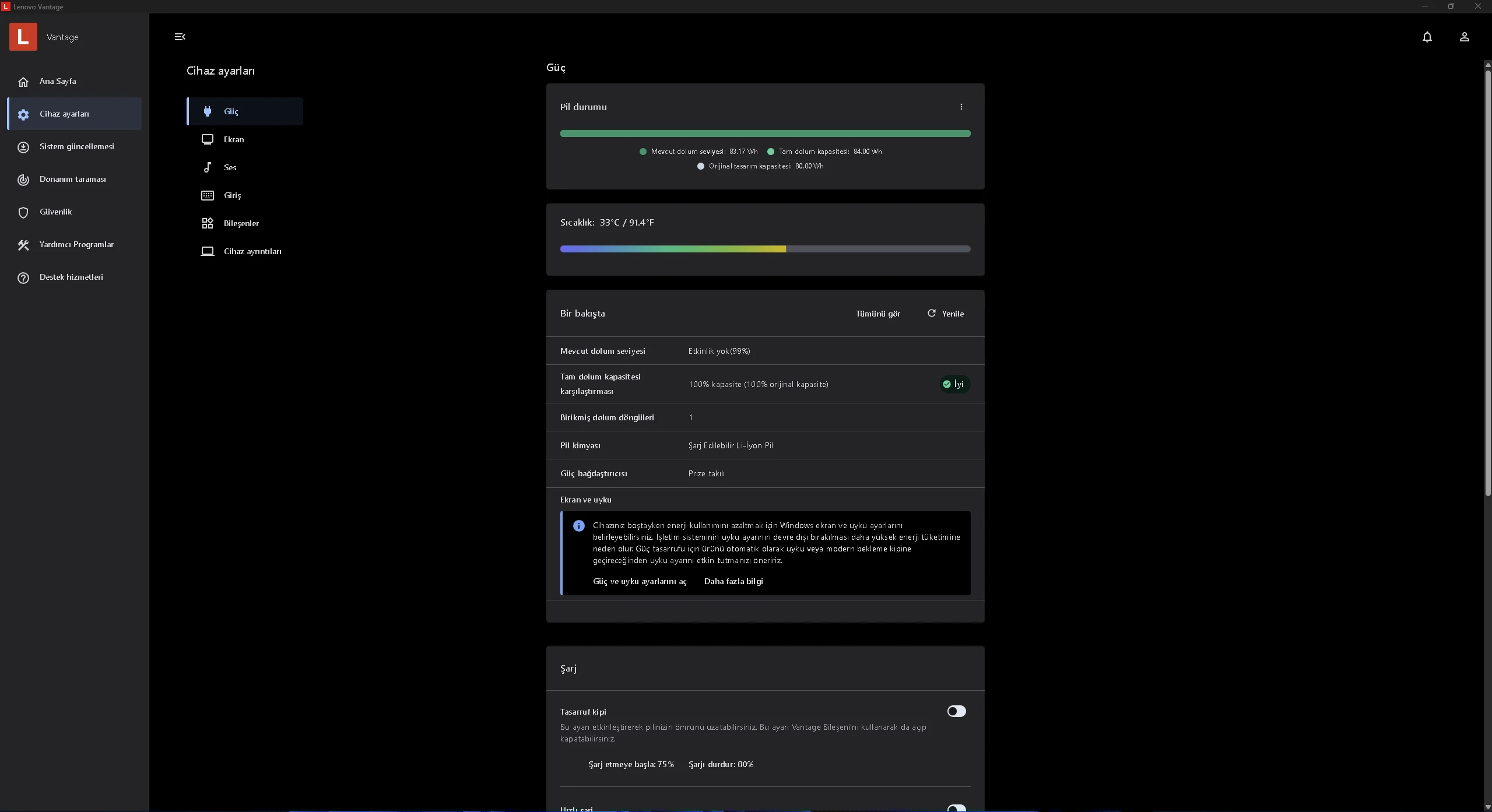This screenshot has width=1492, height=812.
Task: Open Pil durumu three-dot options menu
Action: [x=961, y=107]
